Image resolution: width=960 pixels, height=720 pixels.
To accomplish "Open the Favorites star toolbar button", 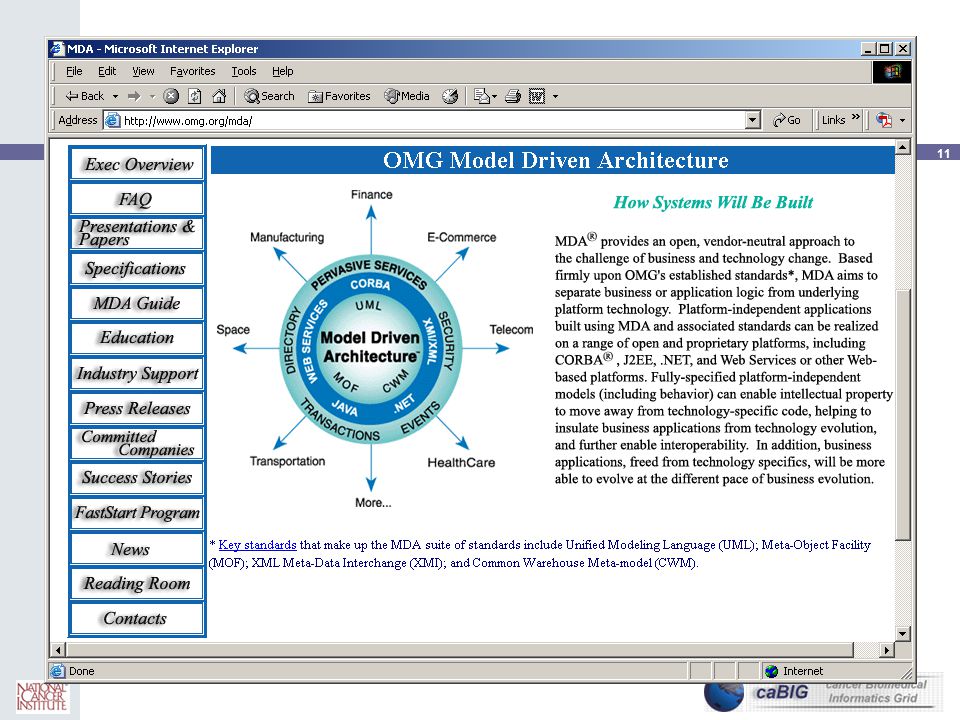I will point(339,96).
